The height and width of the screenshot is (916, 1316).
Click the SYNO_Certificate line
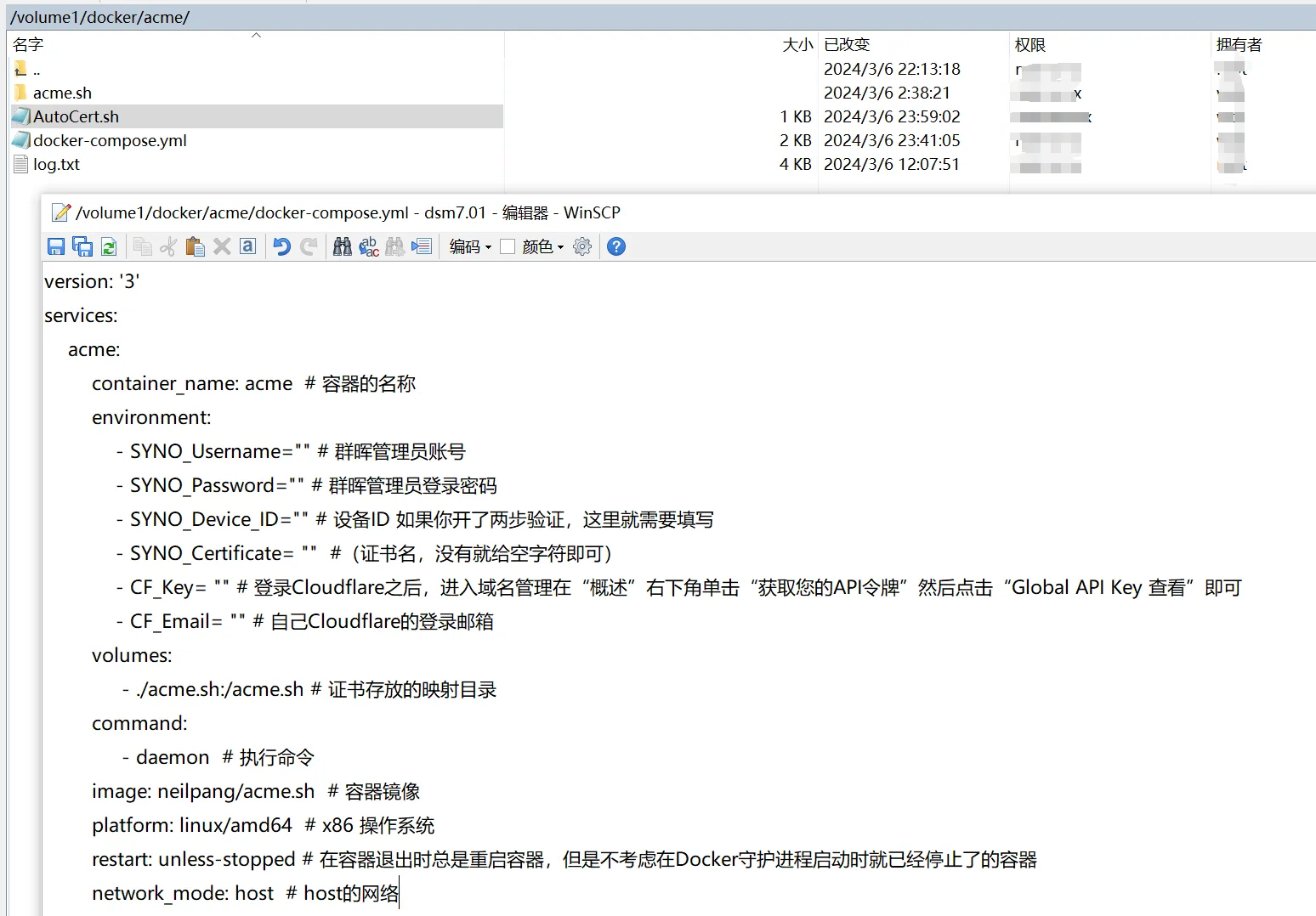coord(366,553)
